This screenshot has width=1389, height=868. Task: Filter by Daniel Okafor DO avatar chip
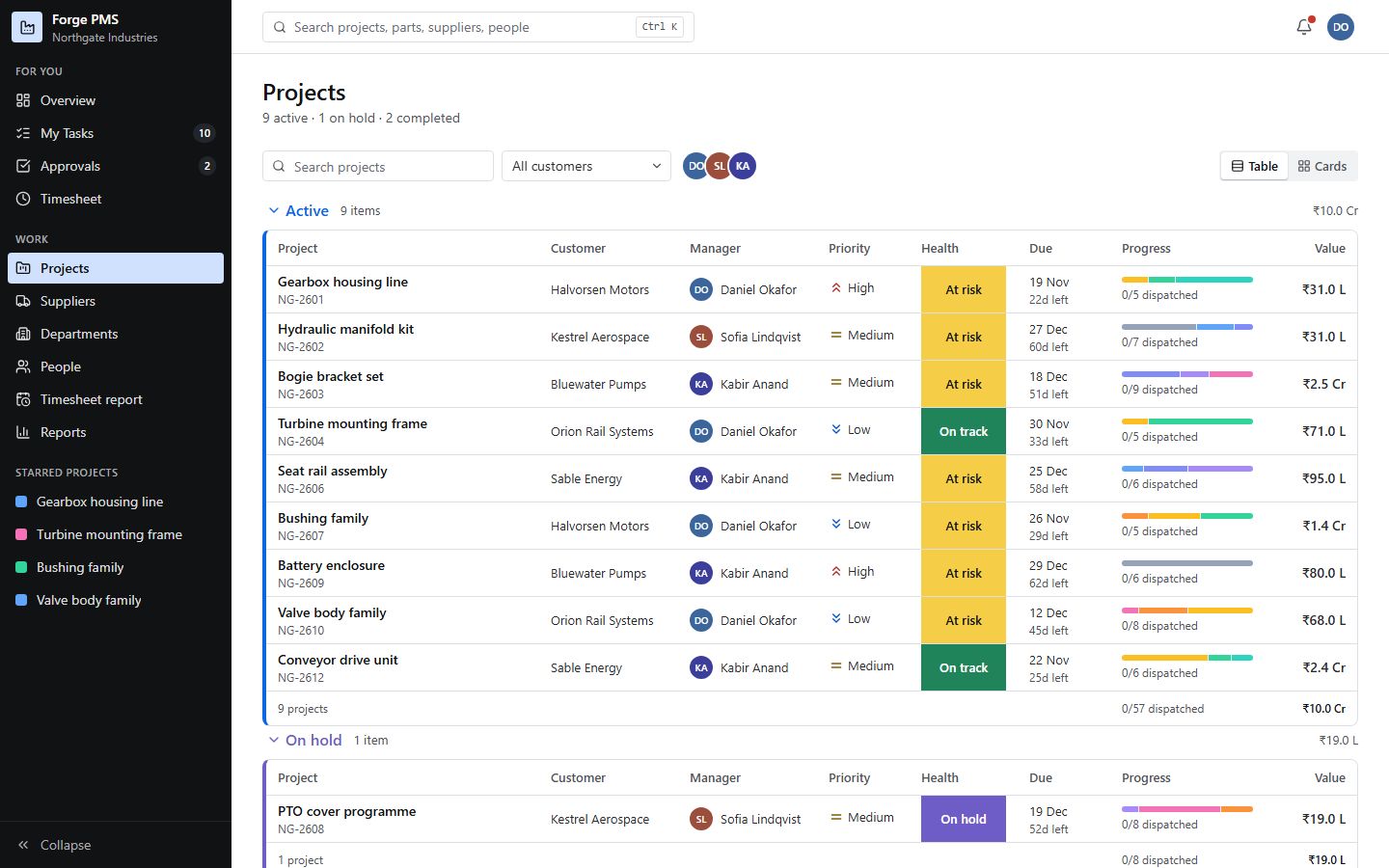pyautogui.click(x=696, y=166)
